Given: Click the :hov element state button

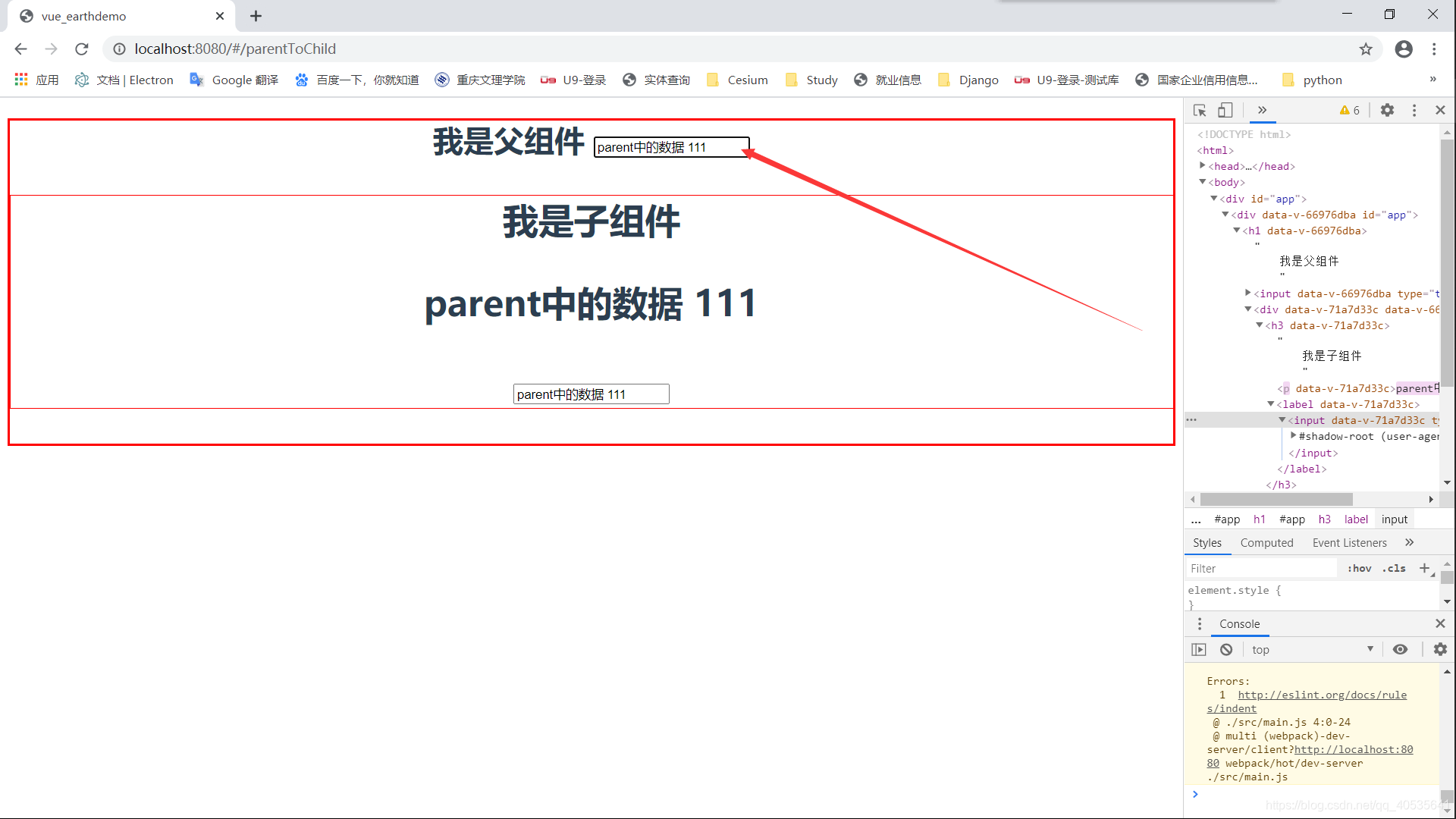Looking at the screenshot, I should 1359,569.
